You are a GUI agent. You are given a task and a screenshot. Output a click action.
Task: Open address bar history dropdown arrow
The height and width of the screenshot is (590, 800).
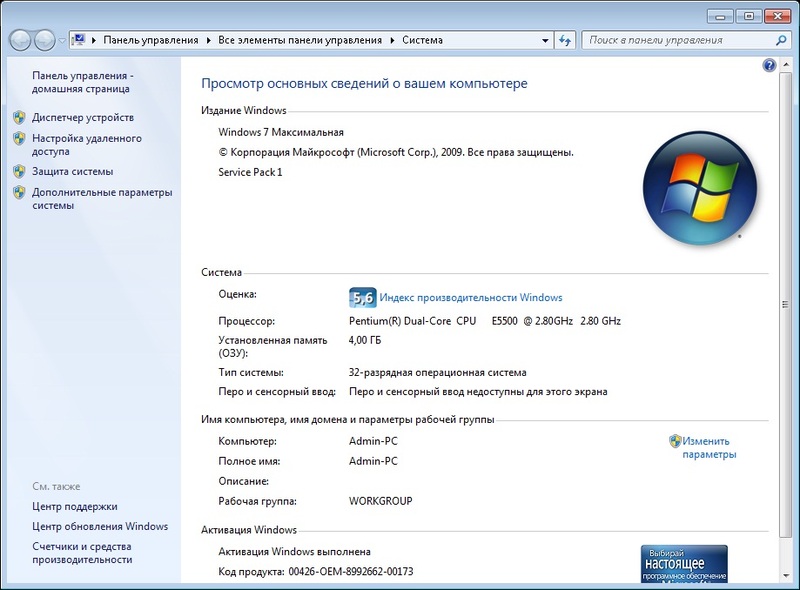[x=545, y=40]
